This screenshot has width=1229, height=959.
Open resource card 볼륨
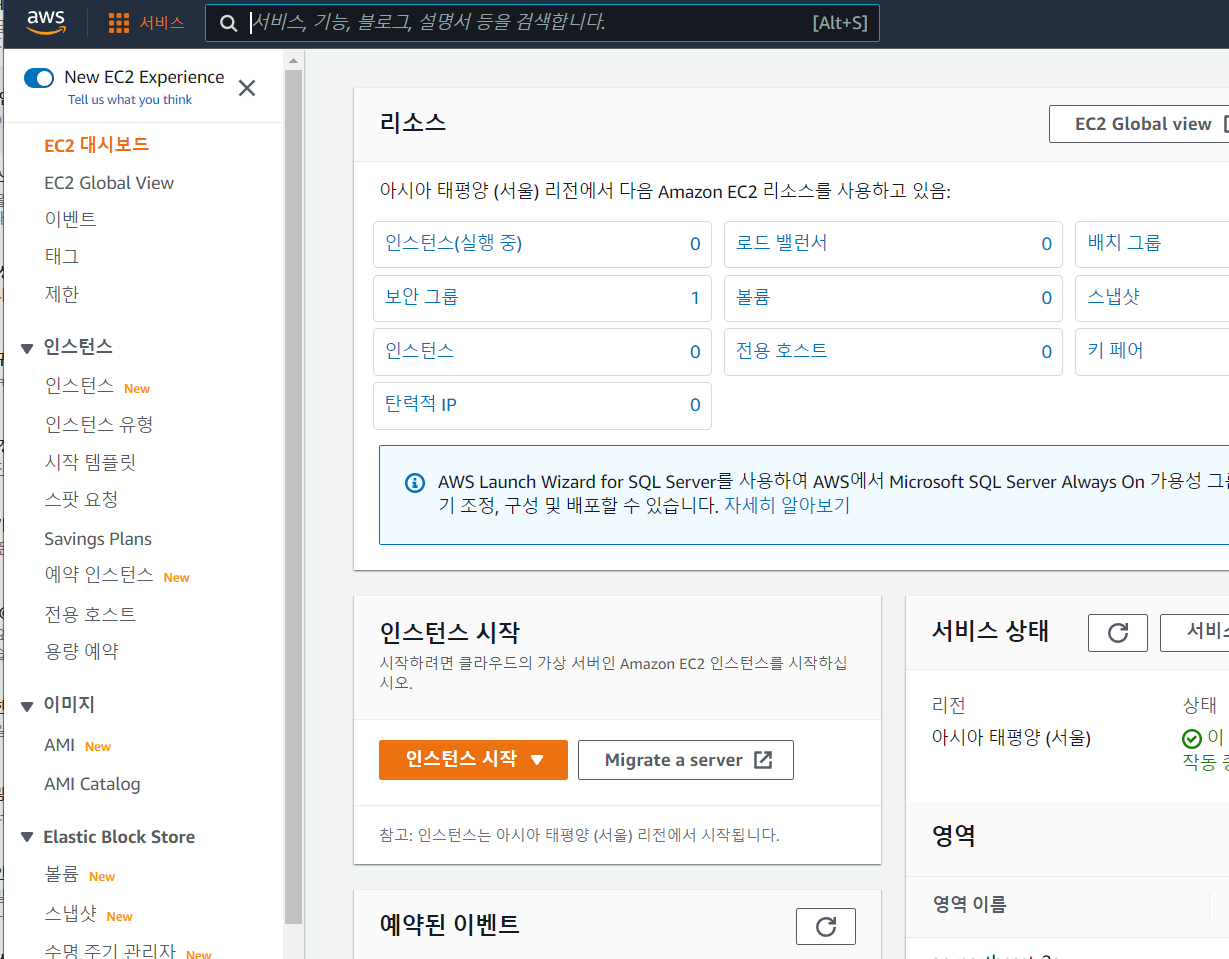coord(893,298)
